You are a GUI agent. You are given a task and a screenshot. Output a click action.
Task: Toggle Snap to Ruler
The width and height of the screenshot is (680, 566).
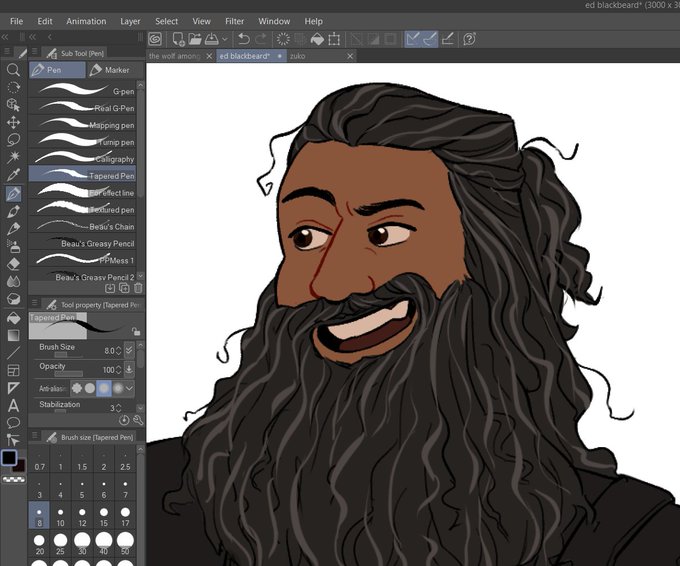point(413,39)
